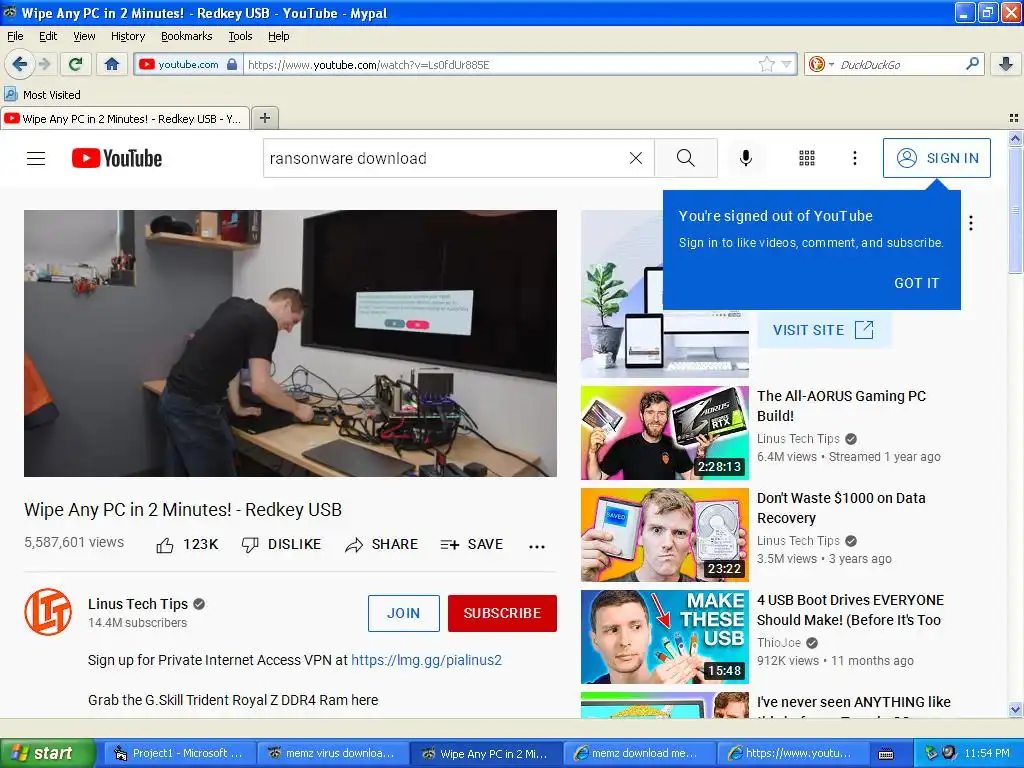Screen dimensions: 1024x768
Task: Switch to memz virus download taskbar window
Action: coord(332,753)
